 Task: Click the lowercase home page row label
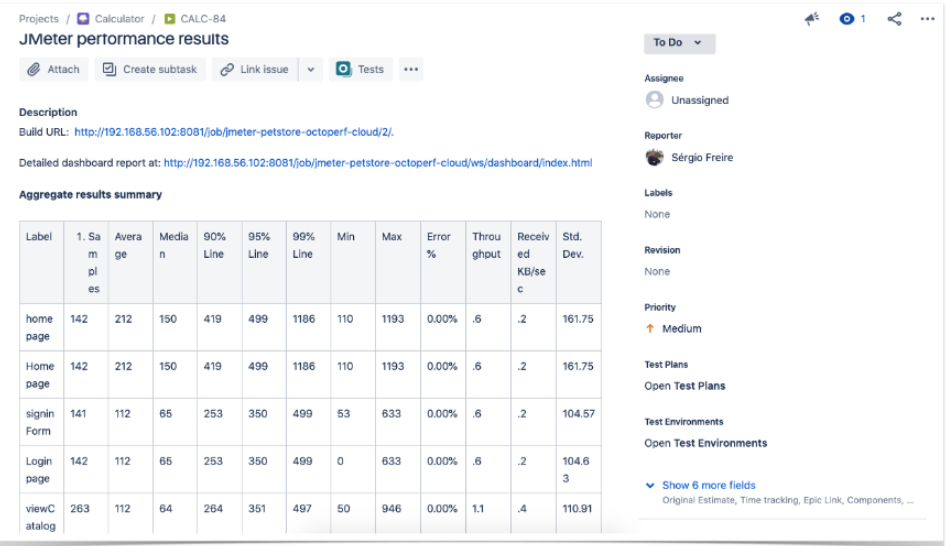[x=39, y=327]
